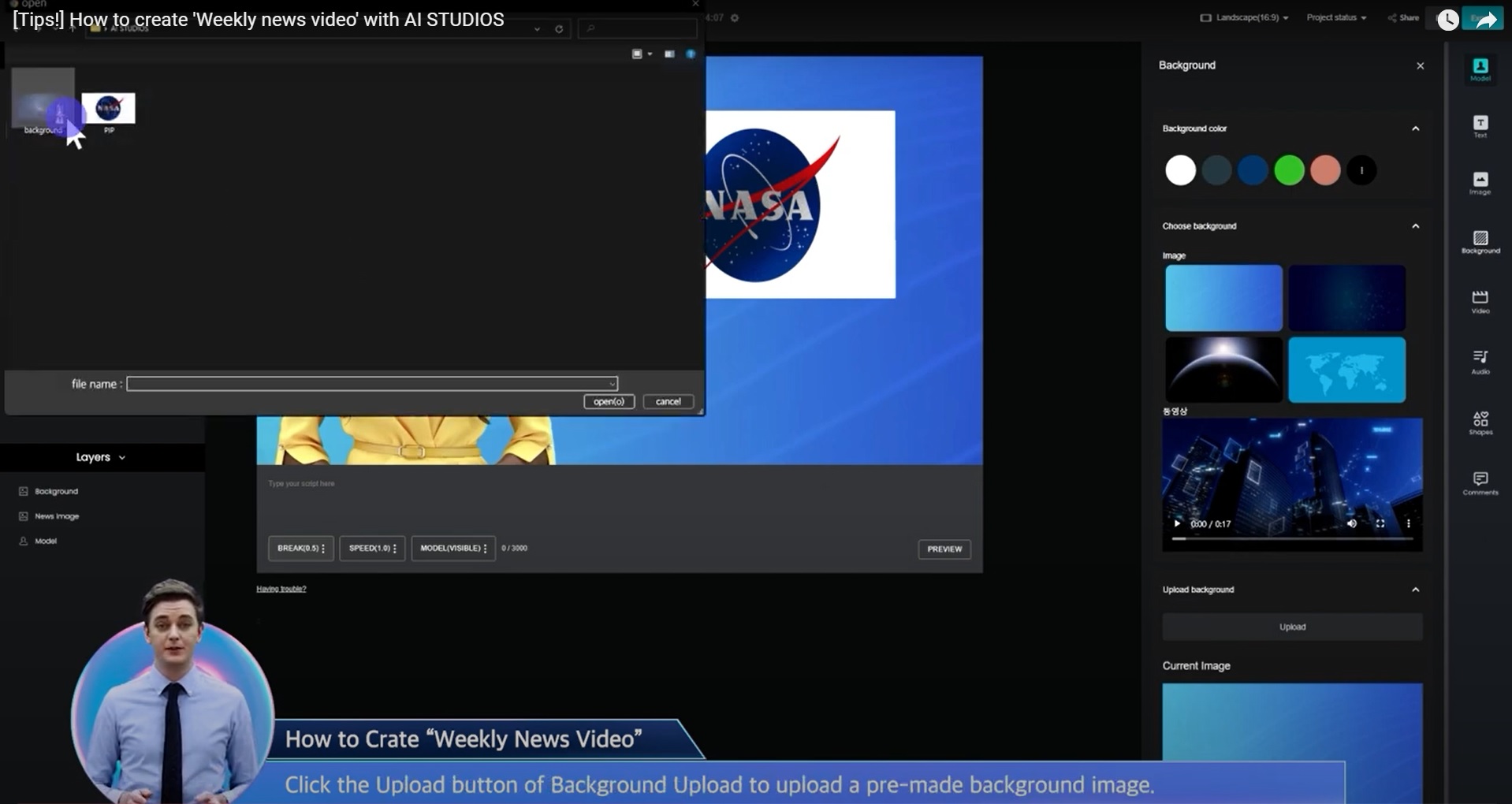1512x804 pixels.
Task: Toggle preview pane icon in open dialog
Action: (669, 54)
